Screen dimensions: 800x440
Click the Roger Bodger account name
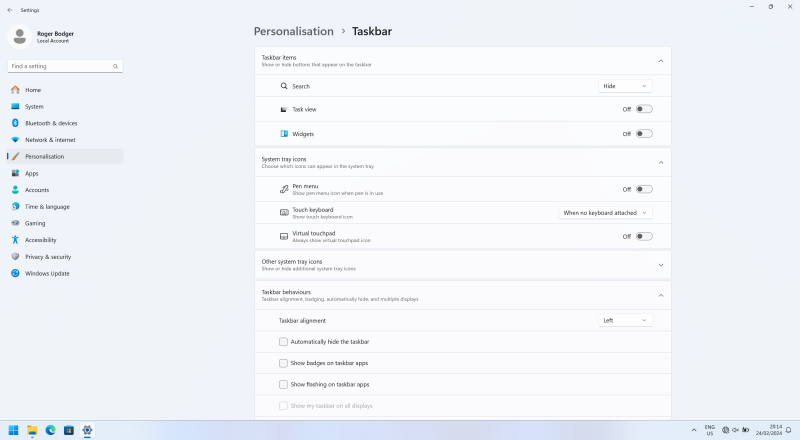(56, 34)
